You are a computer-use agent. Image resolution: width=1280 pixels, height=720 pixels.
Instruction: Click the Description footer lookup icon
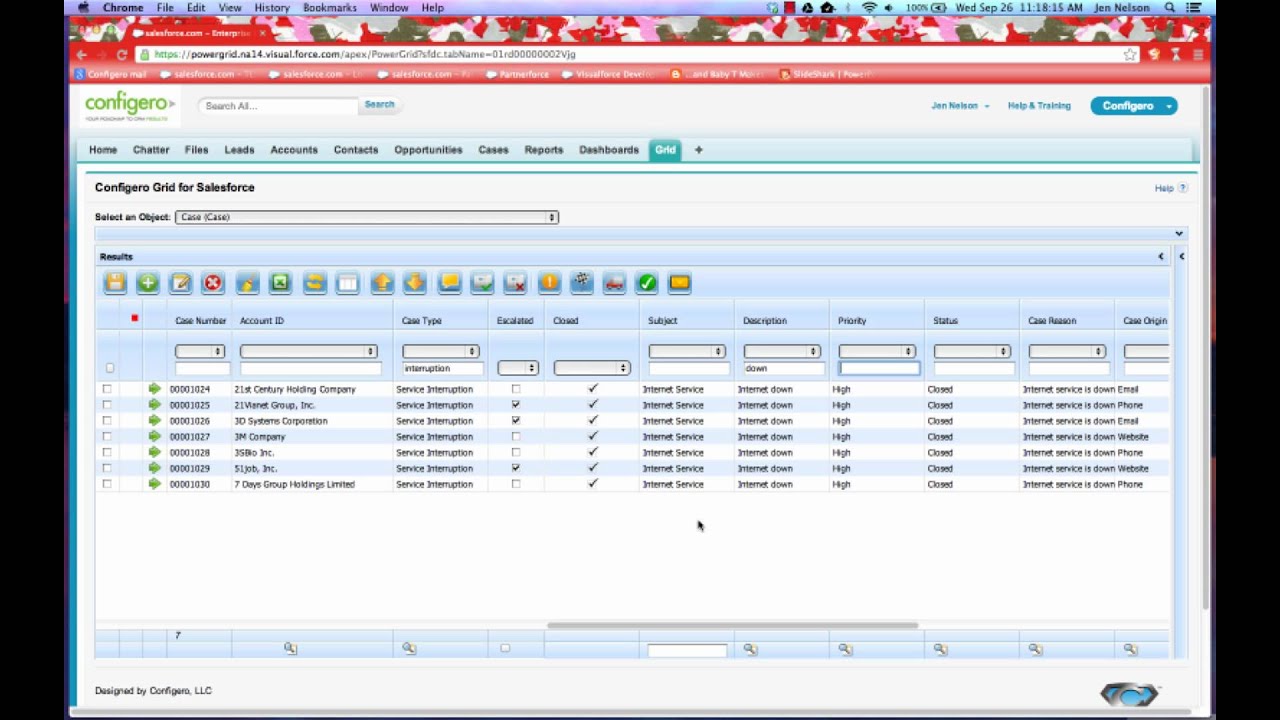coord(750,649)
